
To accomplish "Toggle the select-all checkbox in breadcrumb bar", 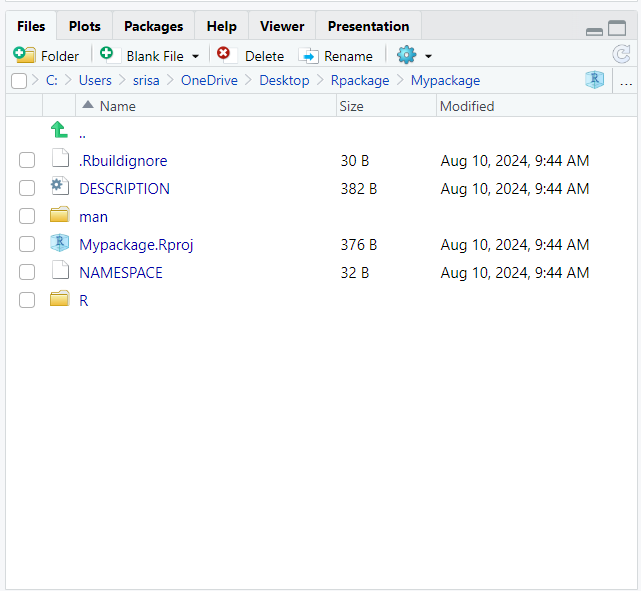I will click(19, 81).
